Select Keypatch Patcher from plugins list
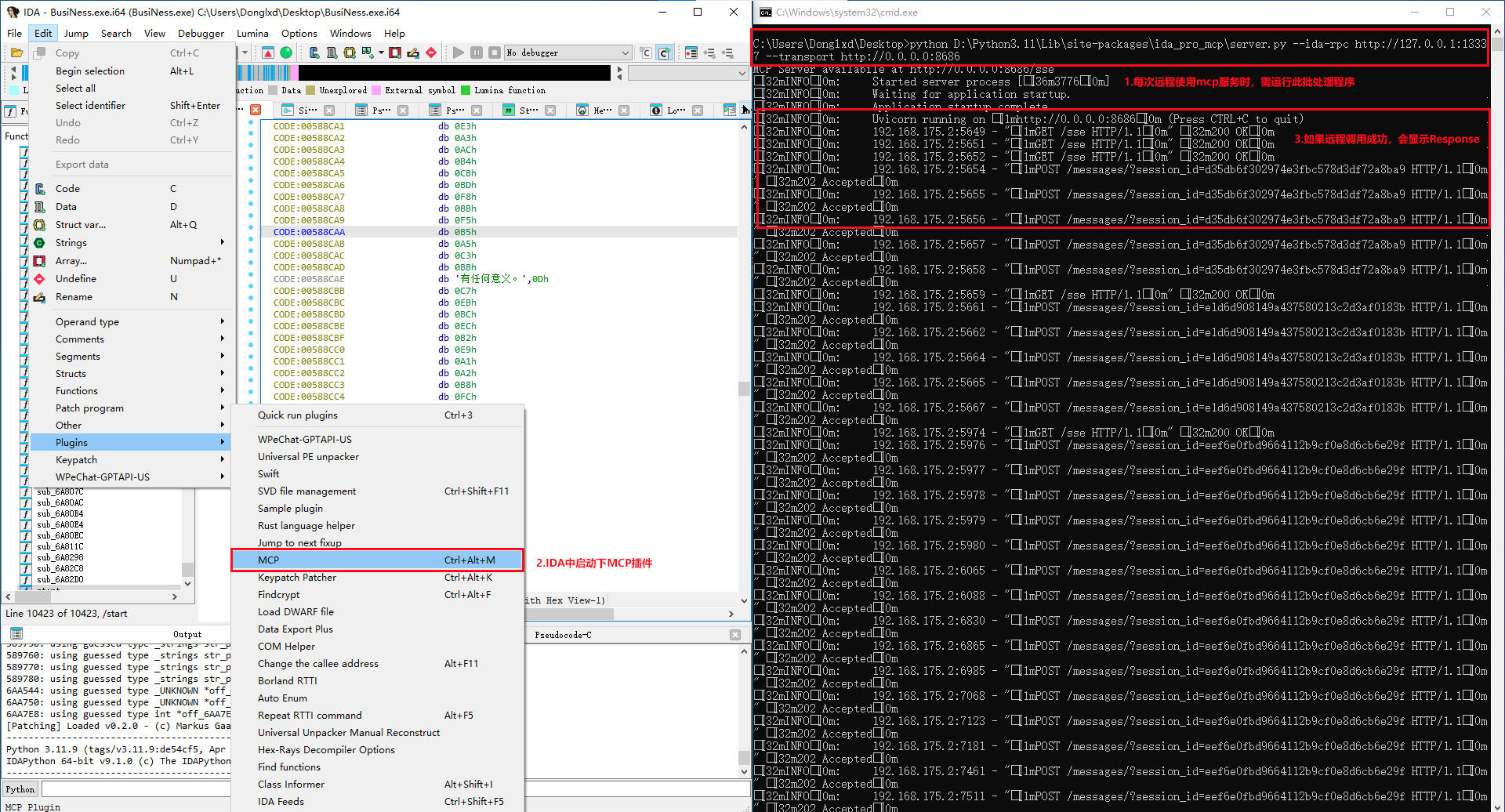 pos(297,578)
